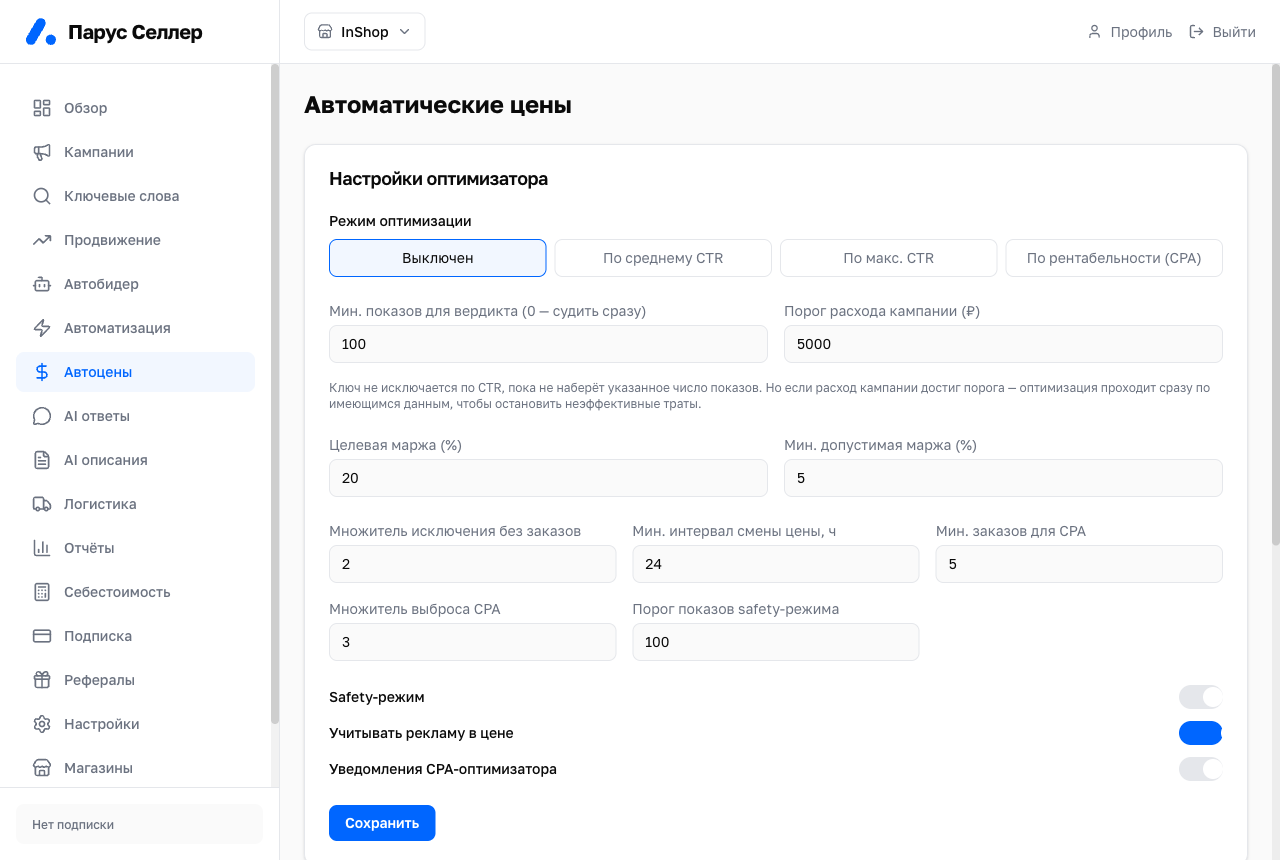Select По среднему CTR mode
1280x860 pixels.
click(663, 258)
